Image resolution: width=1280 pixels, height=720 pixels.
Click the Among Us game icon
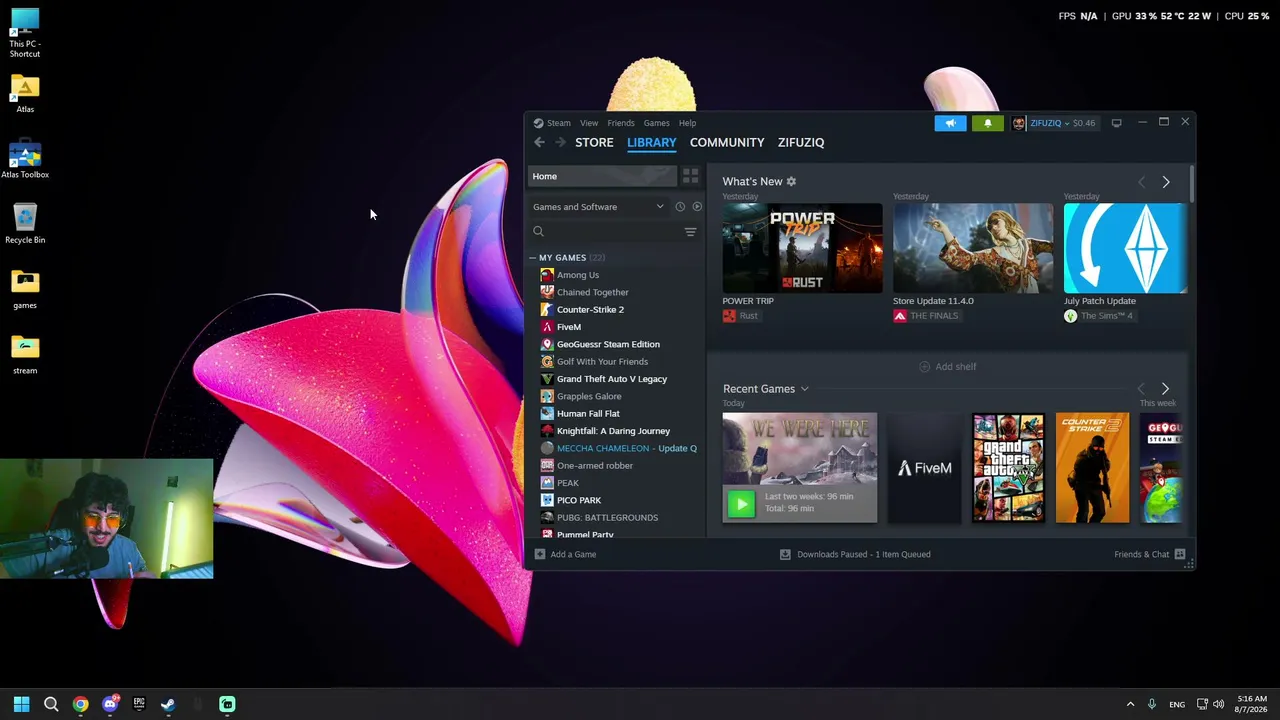coord(547,275)
